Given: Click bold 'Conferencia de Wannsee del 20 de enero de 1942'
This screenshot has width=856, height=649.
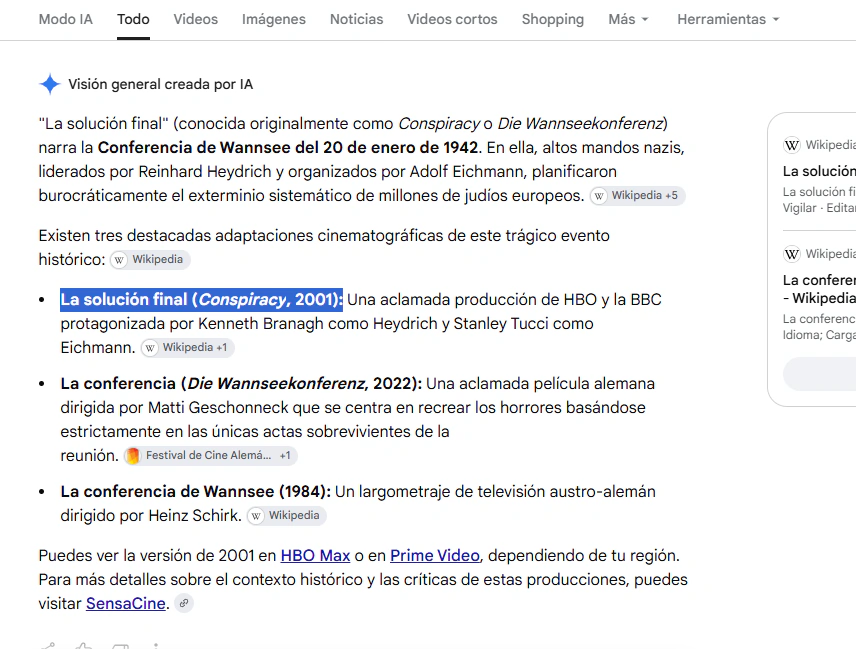Looking at the screenshot, I should pos(288,147).
